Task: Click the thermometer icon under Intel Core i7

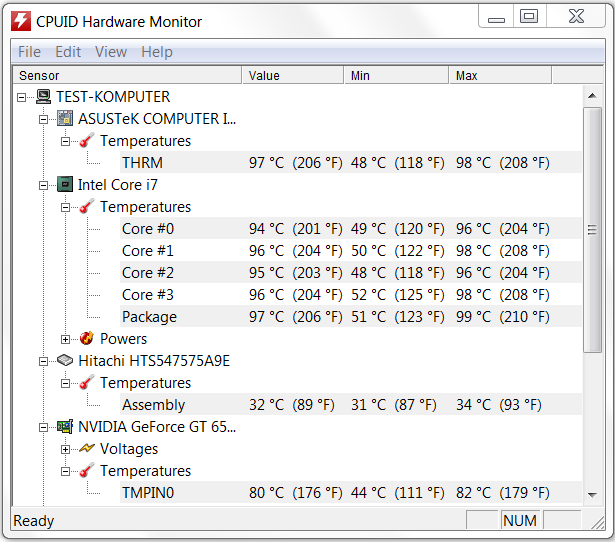Action: [87, 206]
